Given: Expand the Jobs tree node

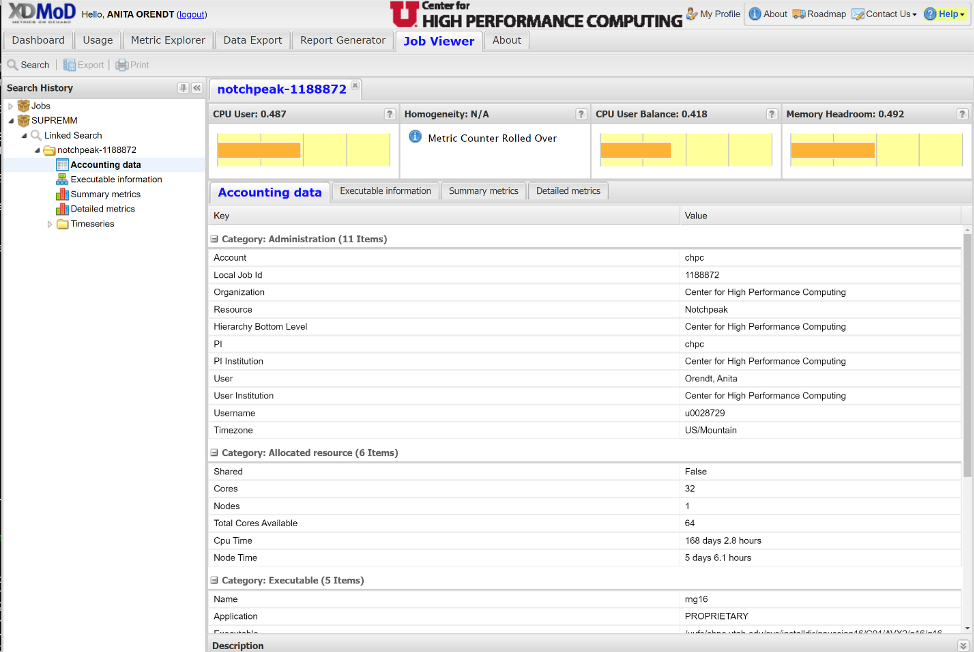Looking at the screenshot, I should pos(11,106).
